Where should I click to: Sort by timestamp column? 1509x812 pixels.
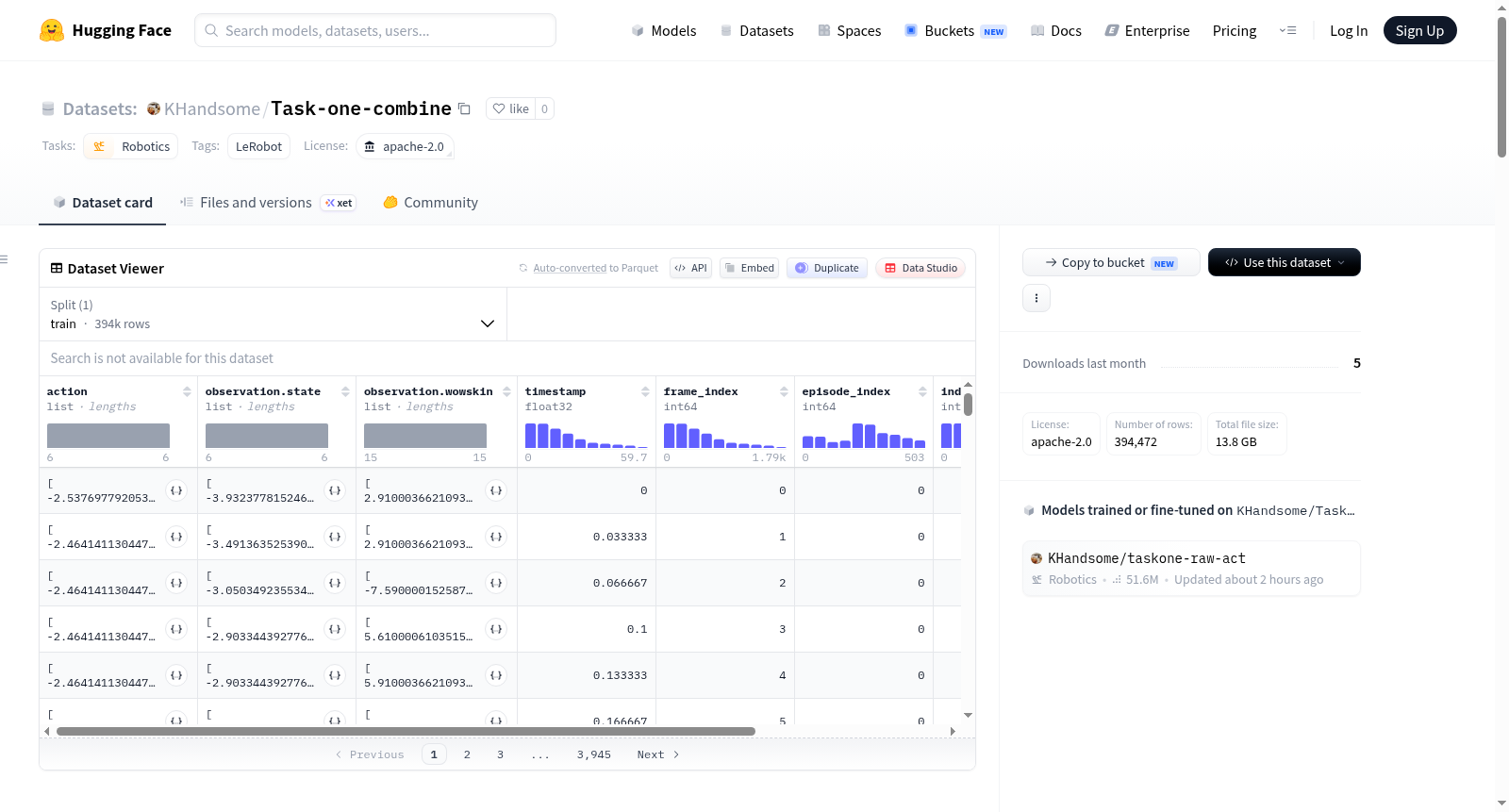(645, 391)
